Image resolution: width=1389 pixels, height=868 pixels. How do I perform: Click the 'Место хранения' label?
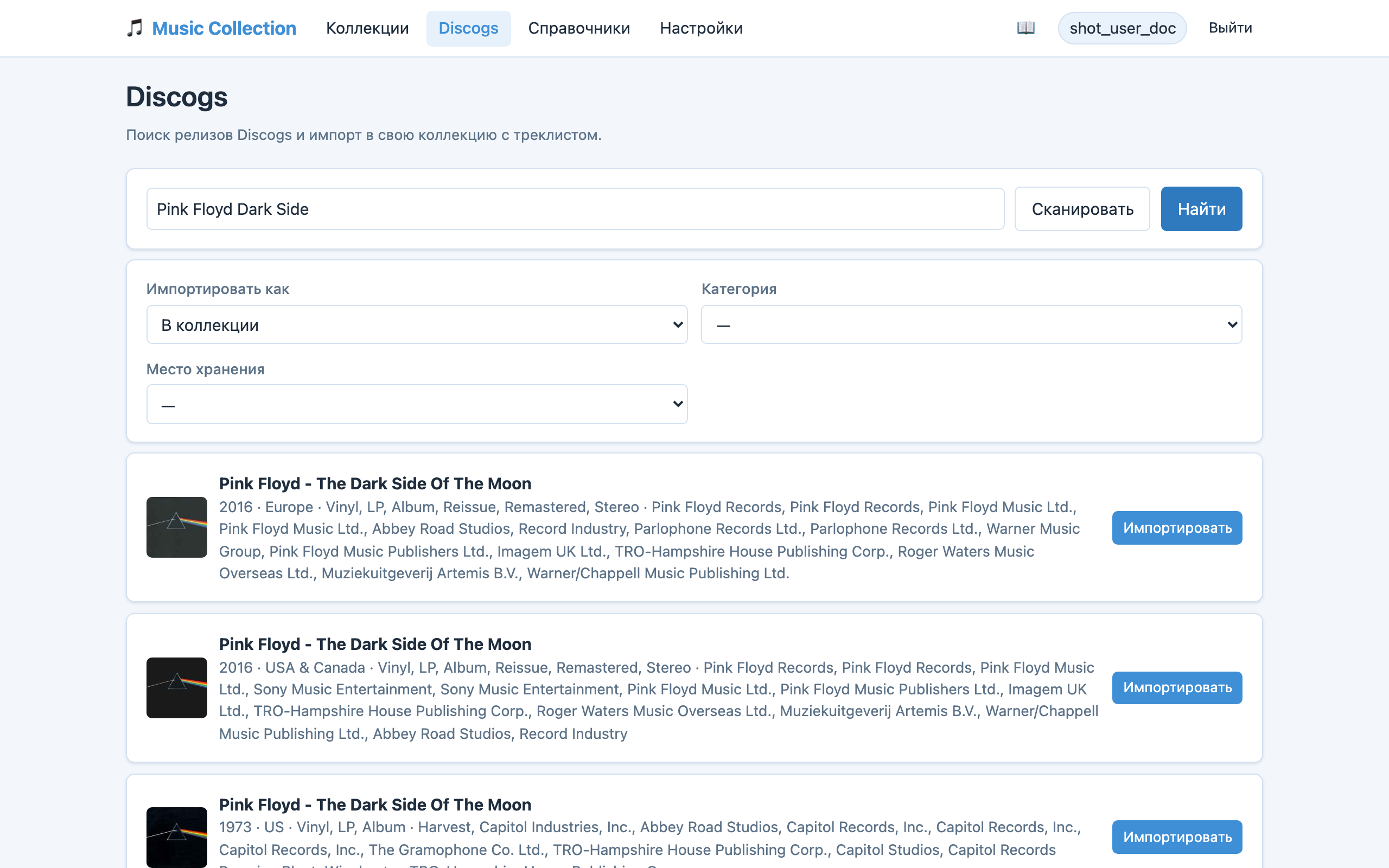tap(206, 369)
